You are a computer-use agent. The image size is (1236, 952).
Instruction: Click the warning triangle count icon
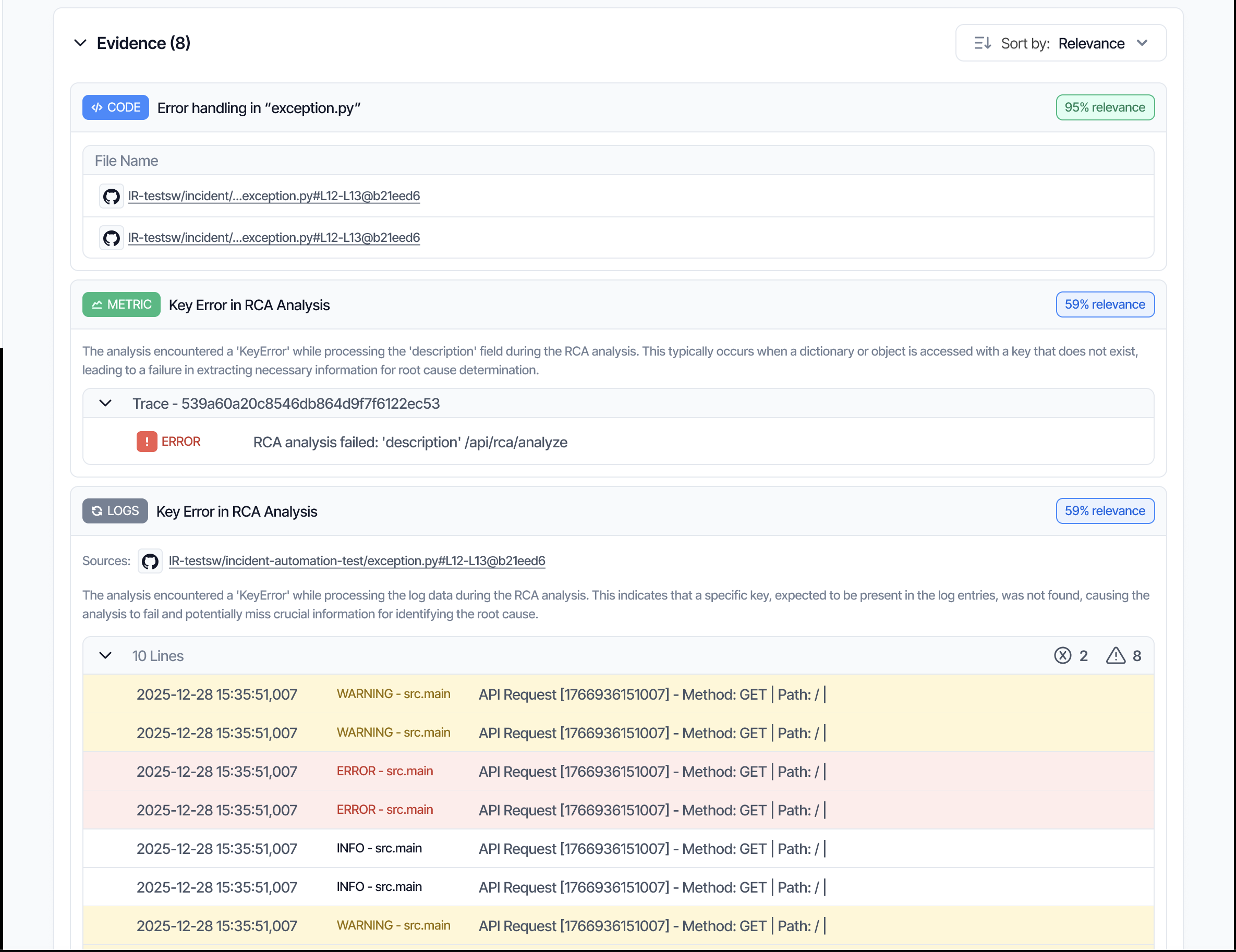(x=1116, y=655)
